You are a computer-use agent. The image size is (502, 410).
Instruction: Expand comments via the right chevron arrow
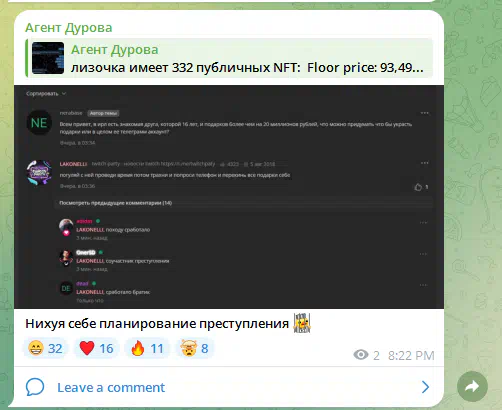pos(425,387)
